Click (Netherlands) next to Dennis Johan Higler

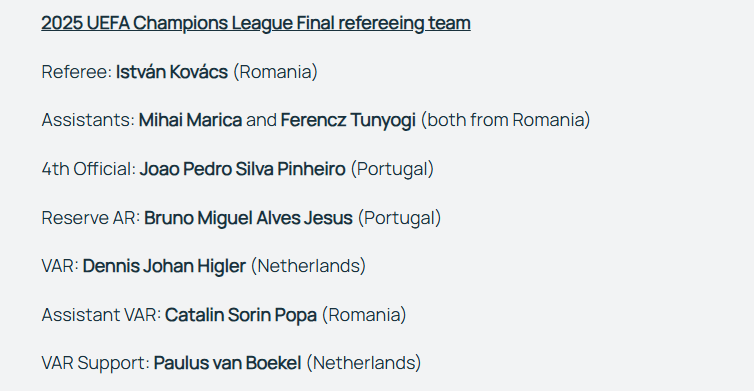(308, 266)
